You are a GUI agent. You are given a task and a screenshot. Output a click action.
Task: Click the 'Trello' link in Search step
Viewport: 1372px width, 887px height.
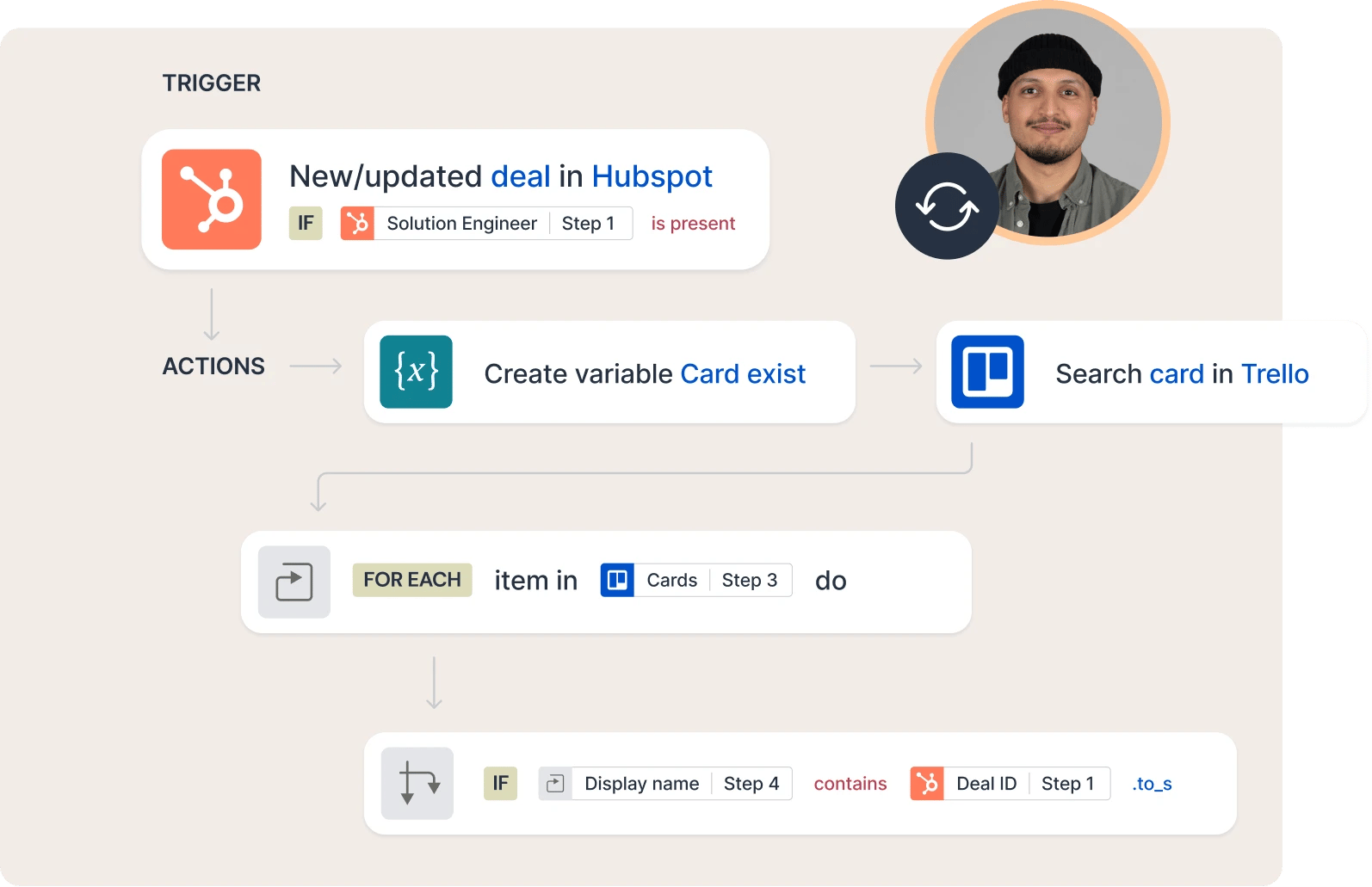tap(1275, 374)
